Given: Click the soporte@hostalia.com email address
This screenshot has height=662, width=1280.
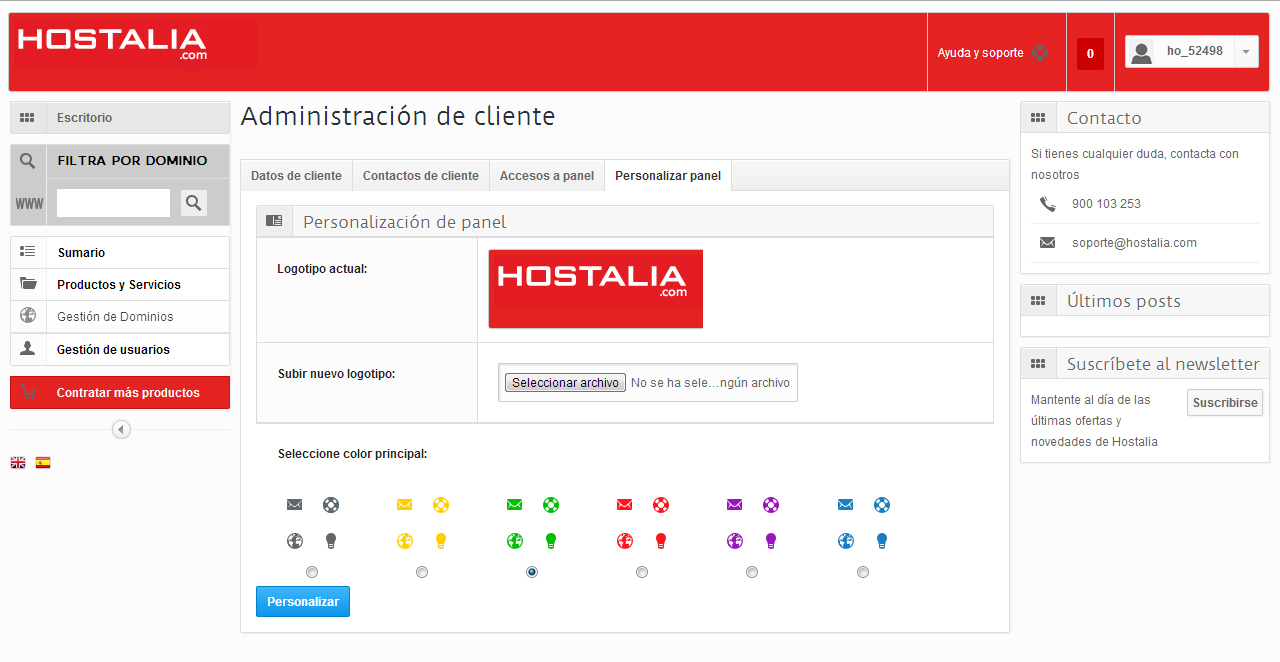Looking at the screenshot, I should [1134, 243].
